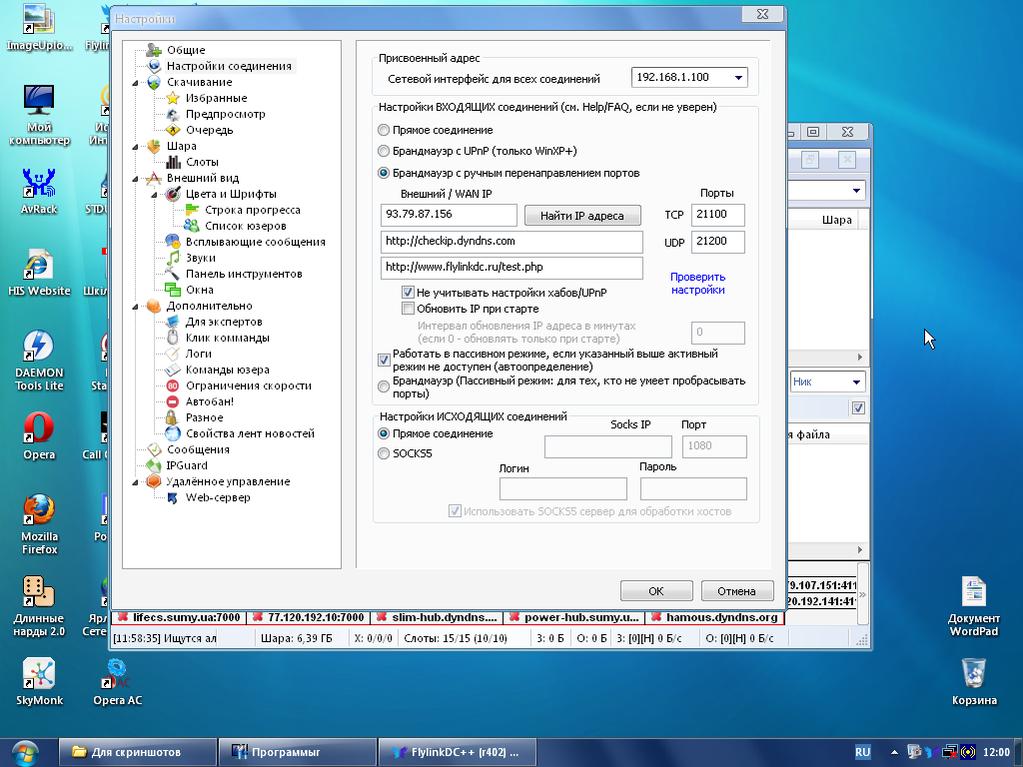Screen dimensions: 1023x767
Task: Collapse the Дополнительно tree node
Action: (136, 306)
